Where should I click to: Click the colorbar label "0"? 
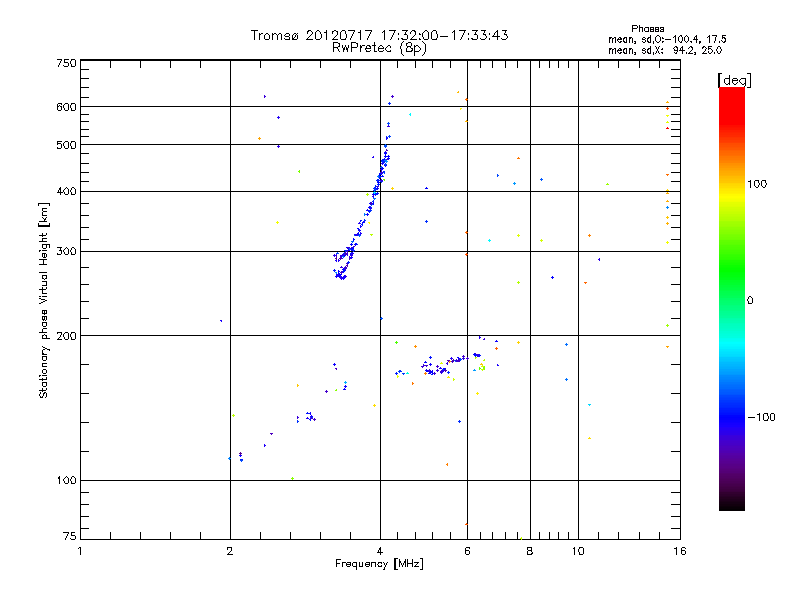pyautogui.click(x=750, y=301)
